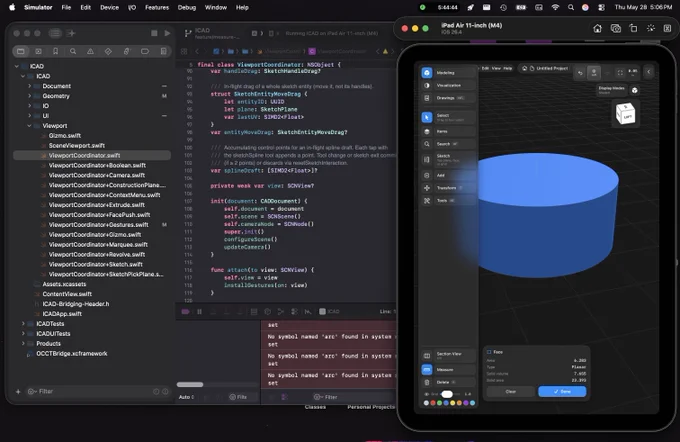Viewport: 680px width, 442px height.
Task: Open iCAD in-app View menu
Action: click(496, 69)
